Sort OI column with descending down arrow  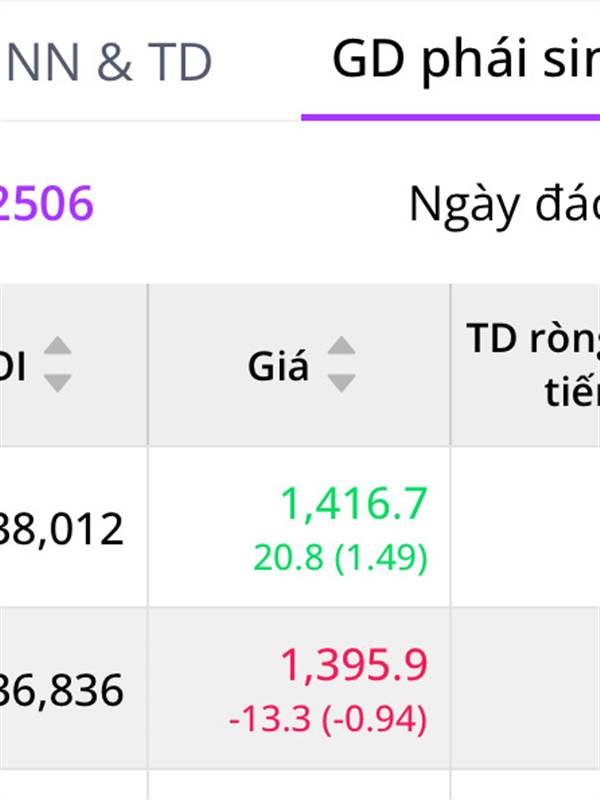click(x=57, y=383)
